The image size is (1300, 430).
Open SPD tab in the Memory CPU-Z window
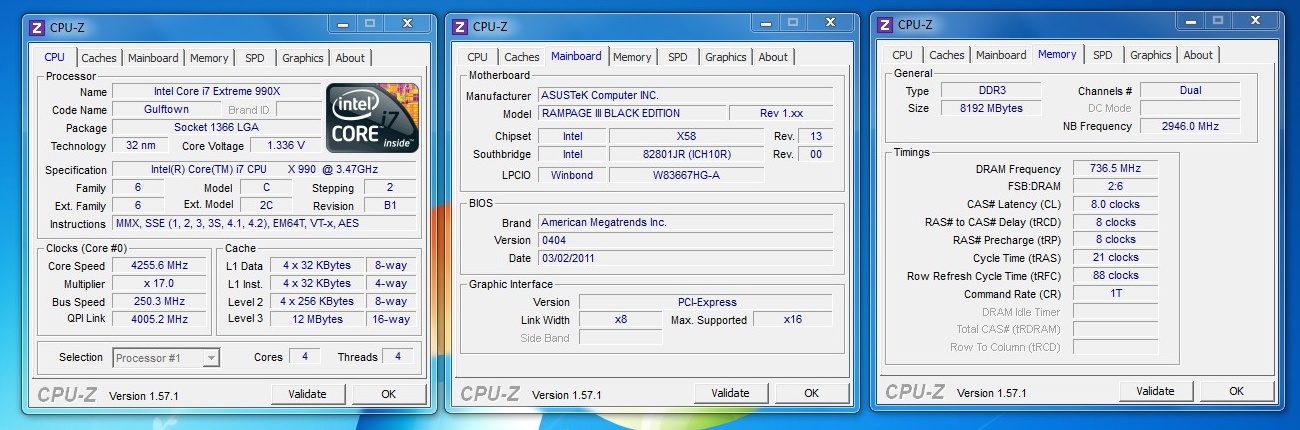(x=1103, y=55)
